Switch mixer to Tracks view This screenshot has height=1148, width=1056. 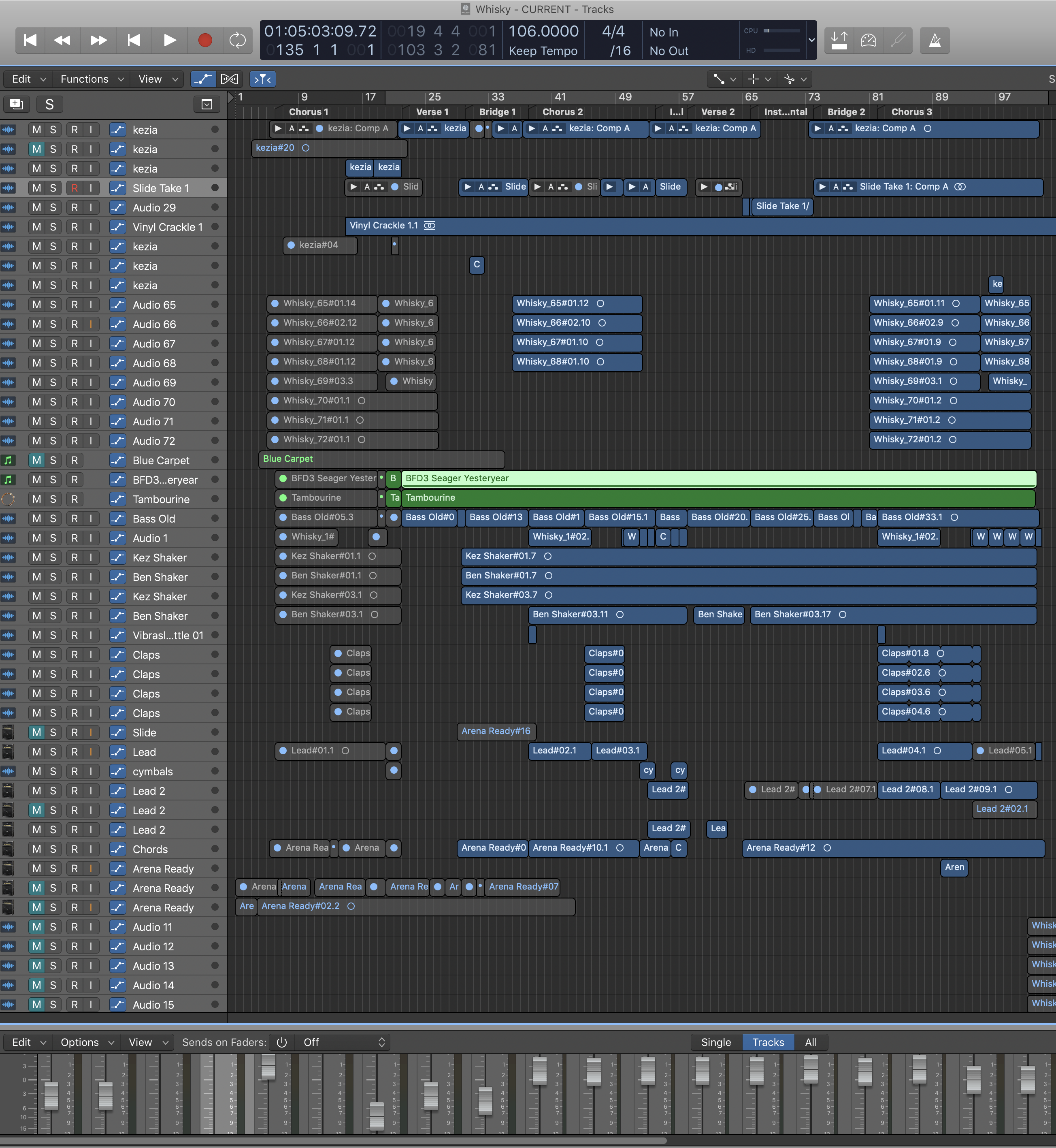coord(768,1042)
